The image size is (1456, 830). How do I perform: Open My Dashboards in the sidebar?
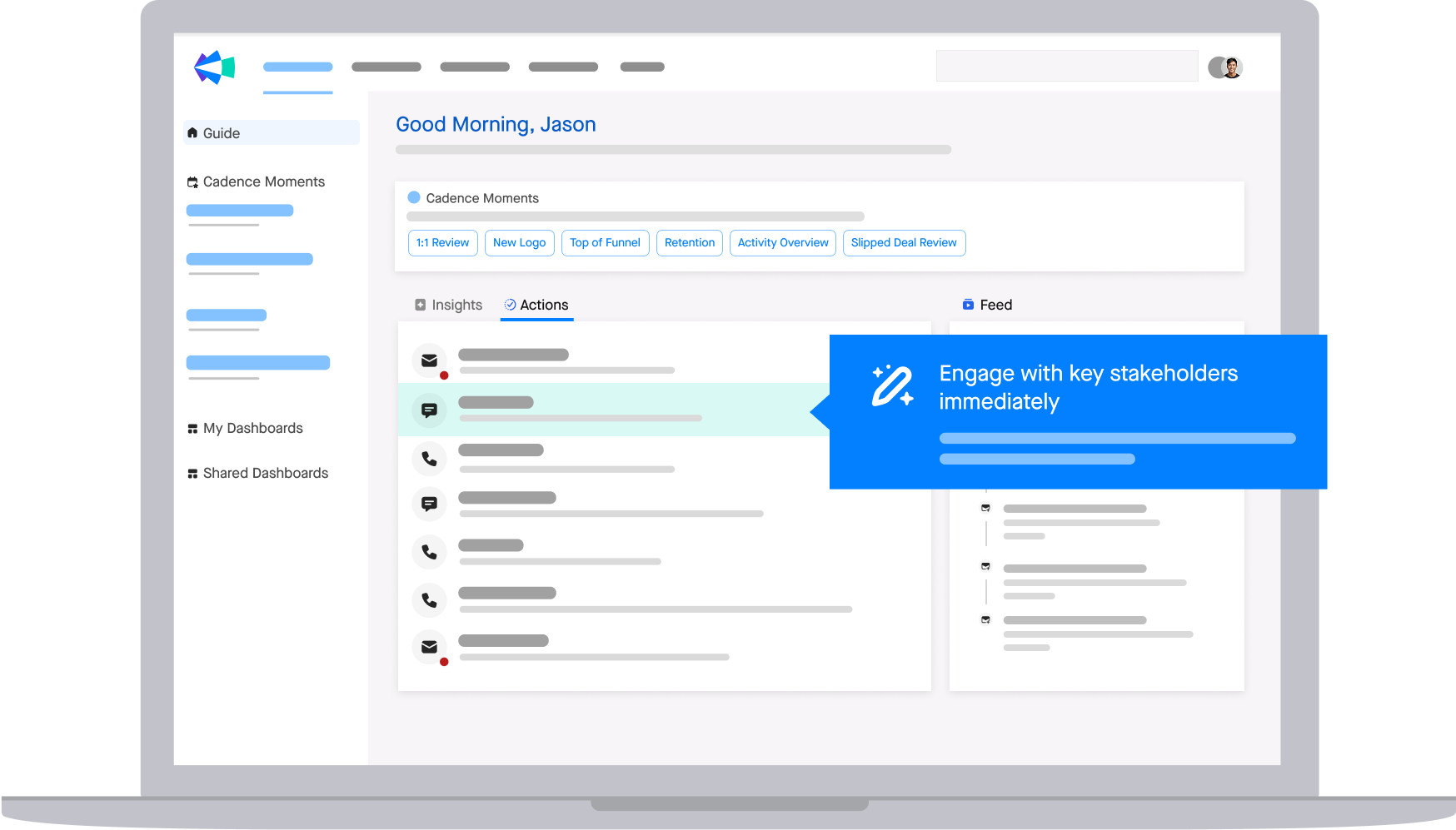tap(252, 428)
